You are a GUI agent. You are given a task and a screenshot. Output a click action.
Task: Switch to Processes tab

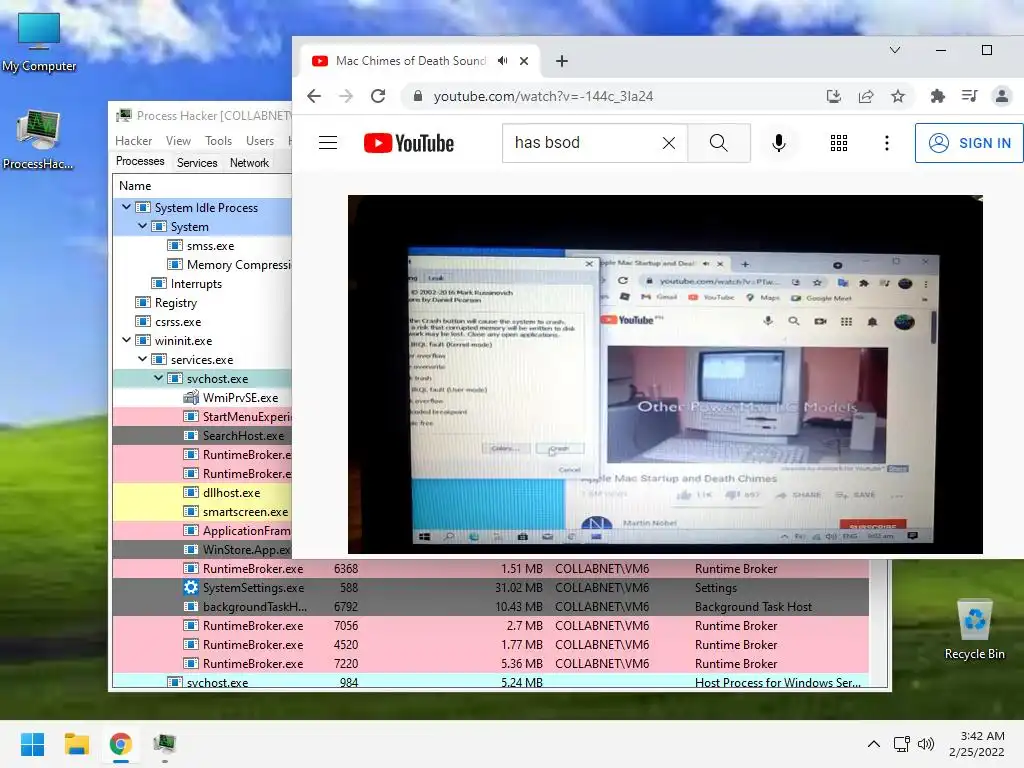coord(140,161)
